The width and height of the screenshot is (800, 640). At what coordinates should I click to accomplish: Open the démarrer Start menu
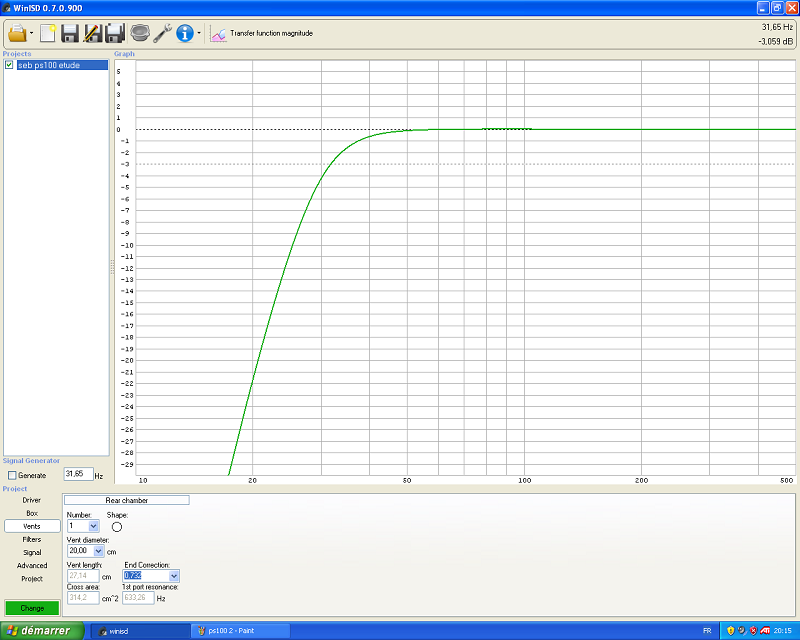42,631
